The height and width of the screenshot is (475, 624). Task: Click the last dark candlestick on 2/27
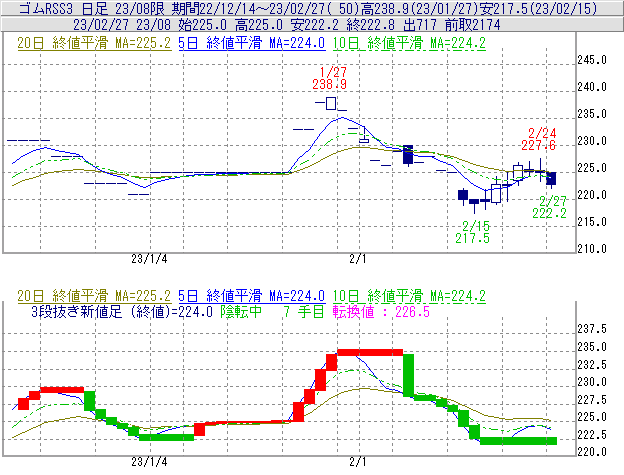coord(551,179)
